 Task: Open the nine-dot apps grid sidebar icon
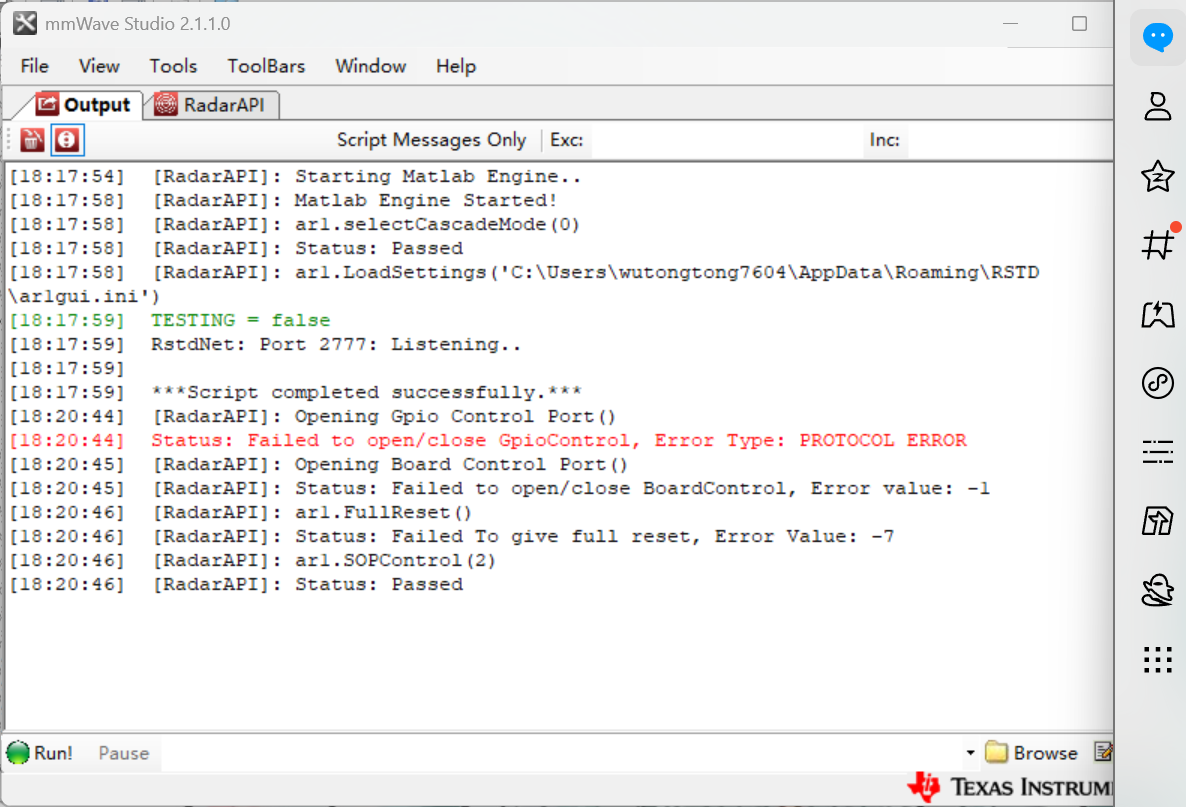(1157, 660)
